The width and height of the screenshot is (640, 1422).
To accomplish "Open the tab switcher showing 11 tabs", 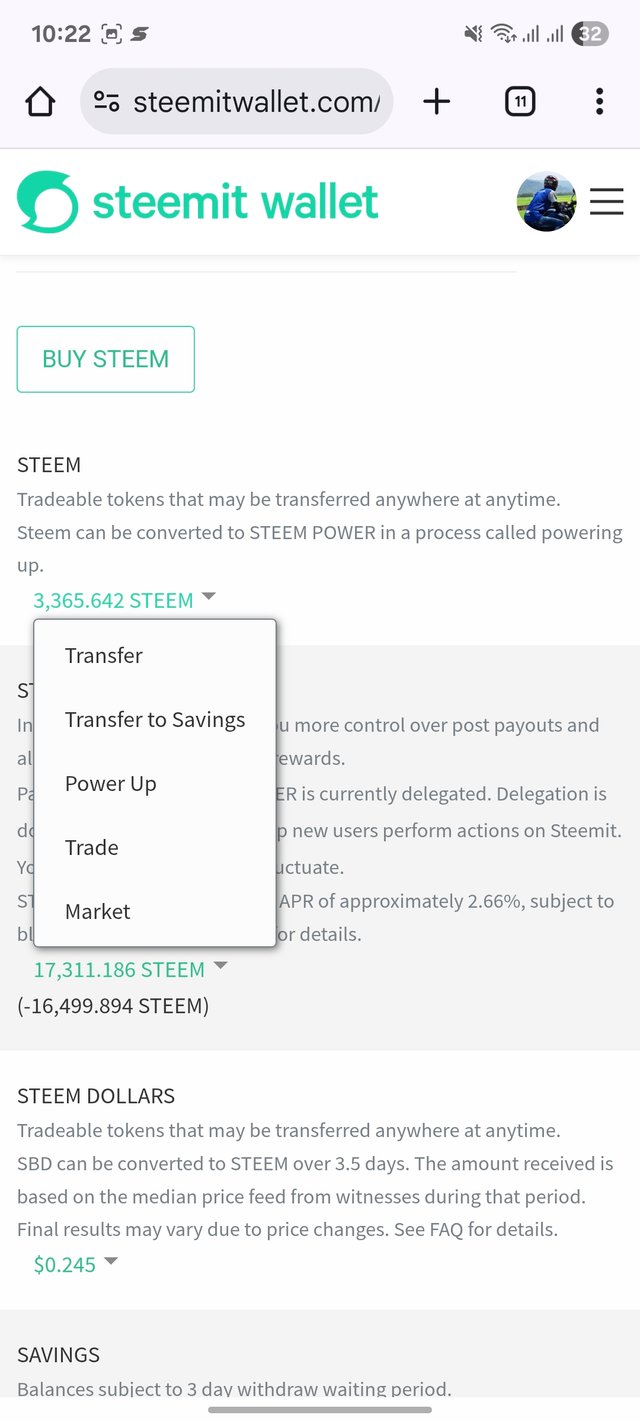I will 520,101.
